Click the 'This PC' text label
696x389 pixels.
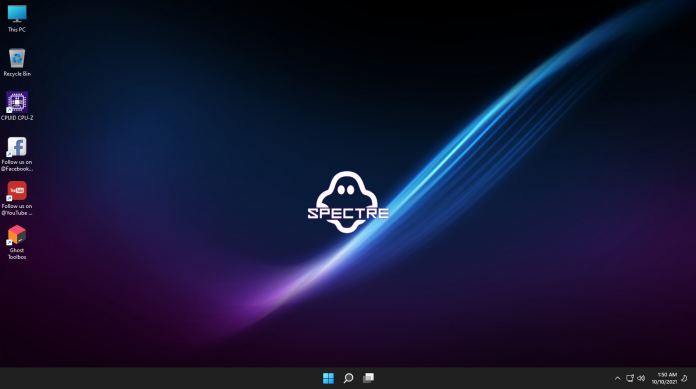(17, 30)
